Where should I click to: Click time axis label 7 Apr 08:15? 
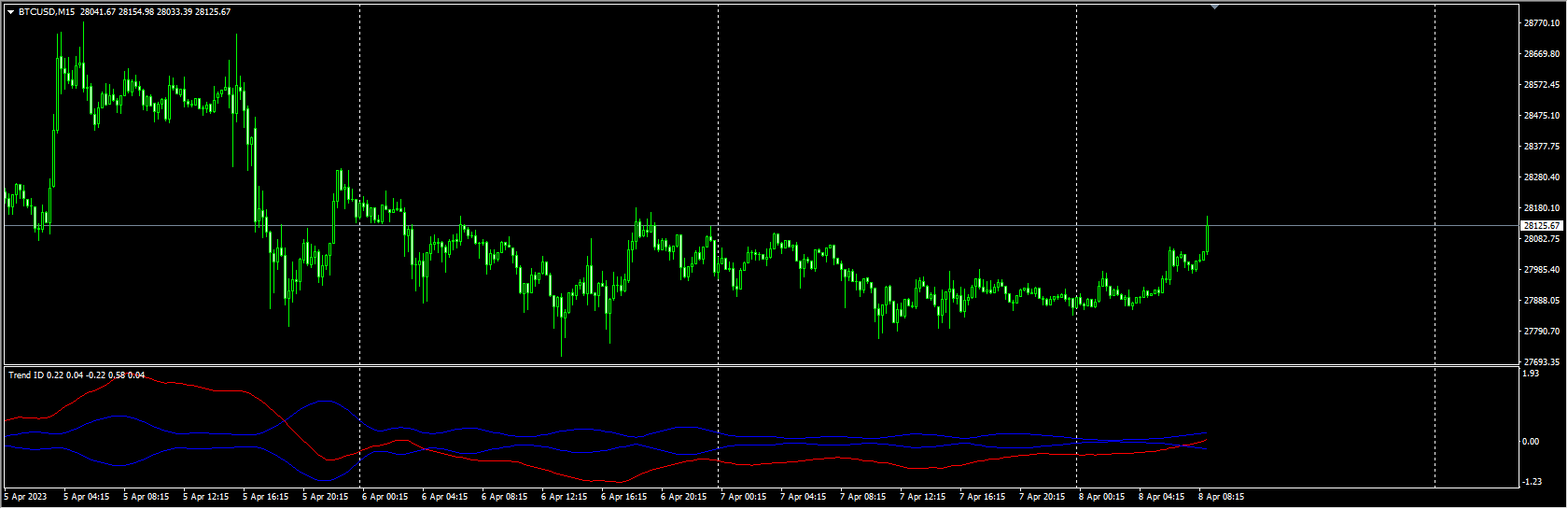863,497
